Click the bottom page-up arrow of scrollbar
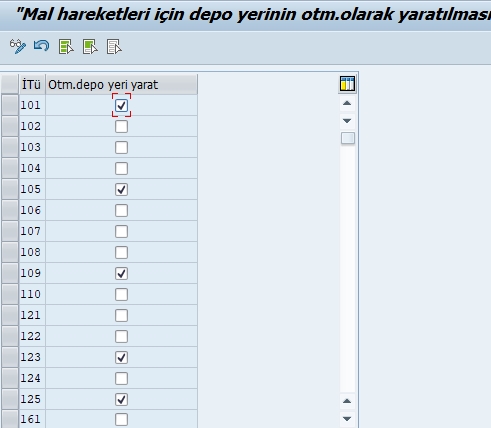Image resolution: width=491 pixels, height=428 pixels. click(x=347, y=401)
